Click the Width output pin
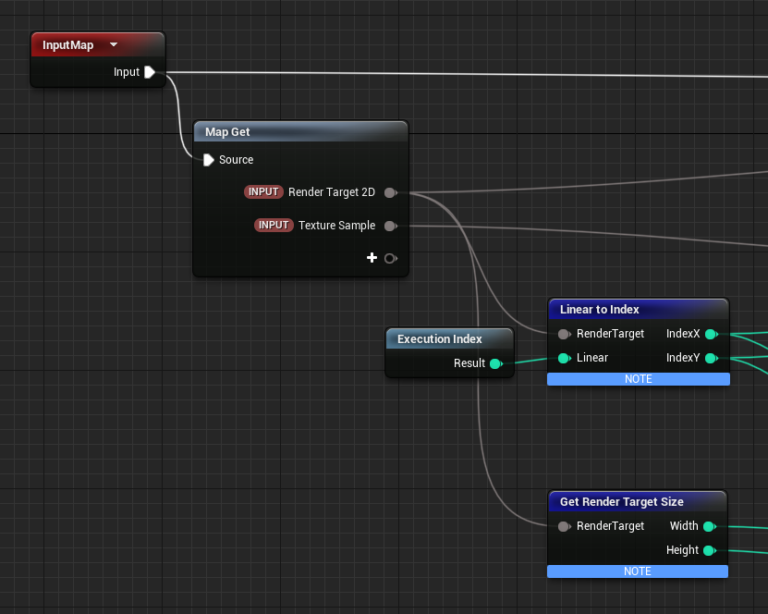 coord(709,526)
